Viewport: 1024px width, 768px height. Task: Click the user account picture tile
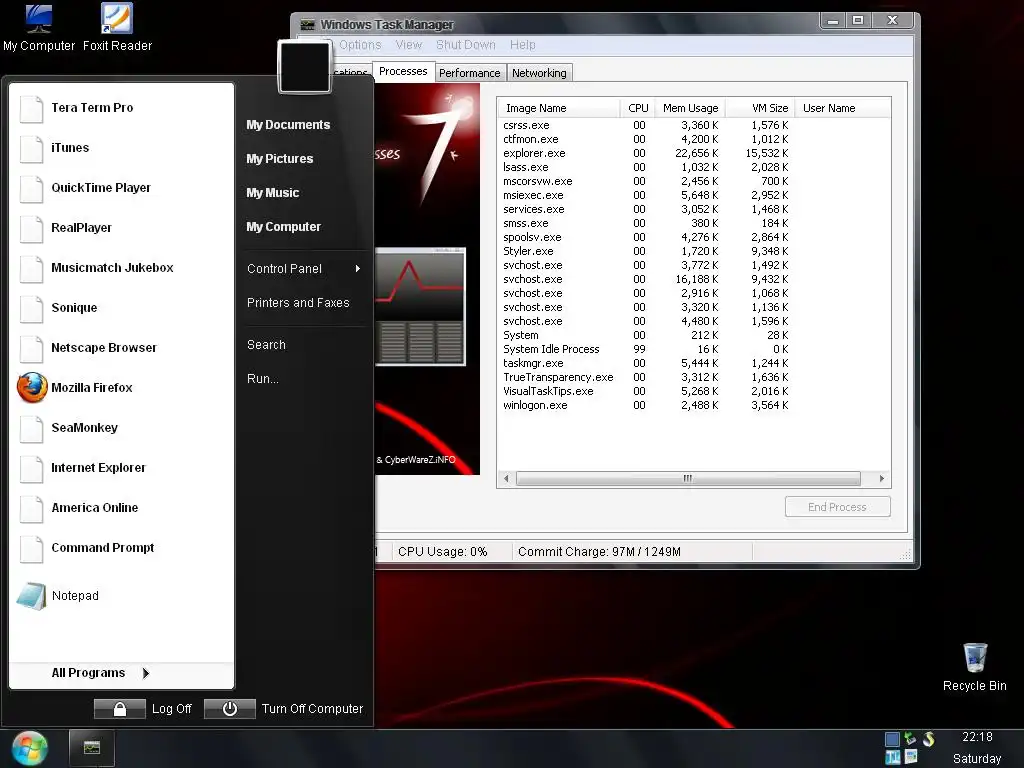tap(304, 67)
